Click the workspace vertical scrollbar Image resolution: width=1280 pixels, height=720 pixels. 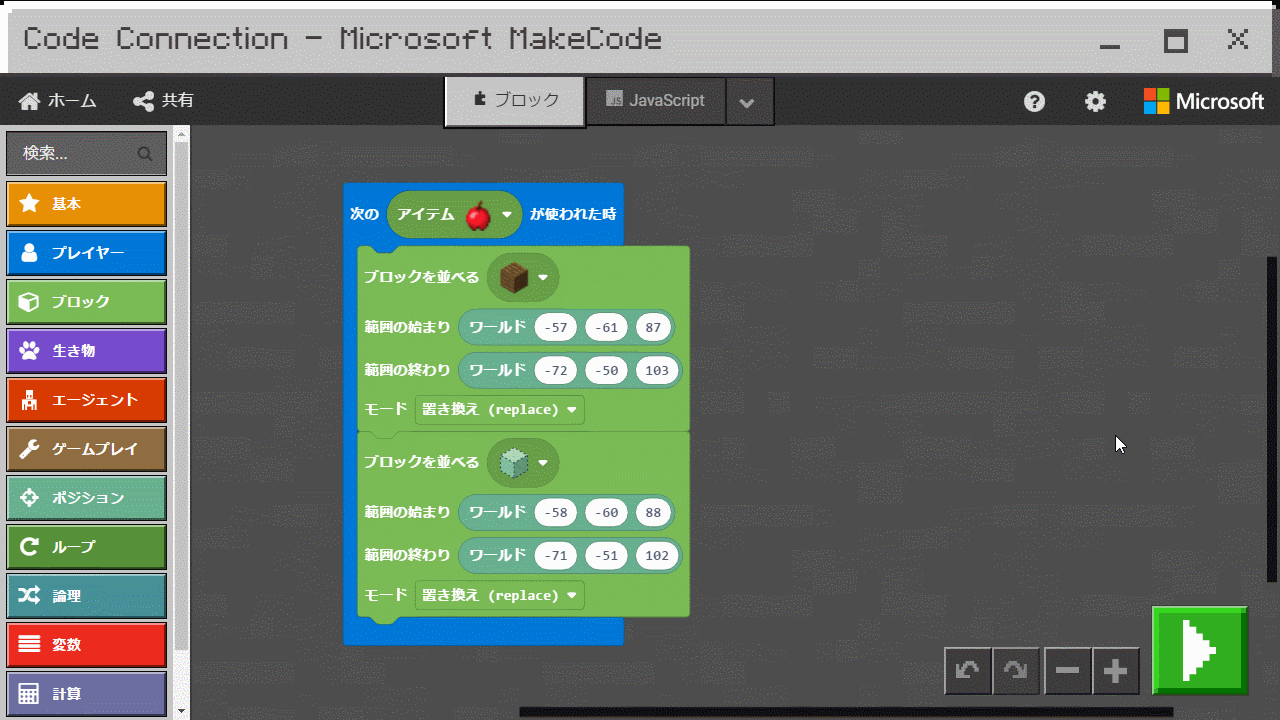(1272, 420)
